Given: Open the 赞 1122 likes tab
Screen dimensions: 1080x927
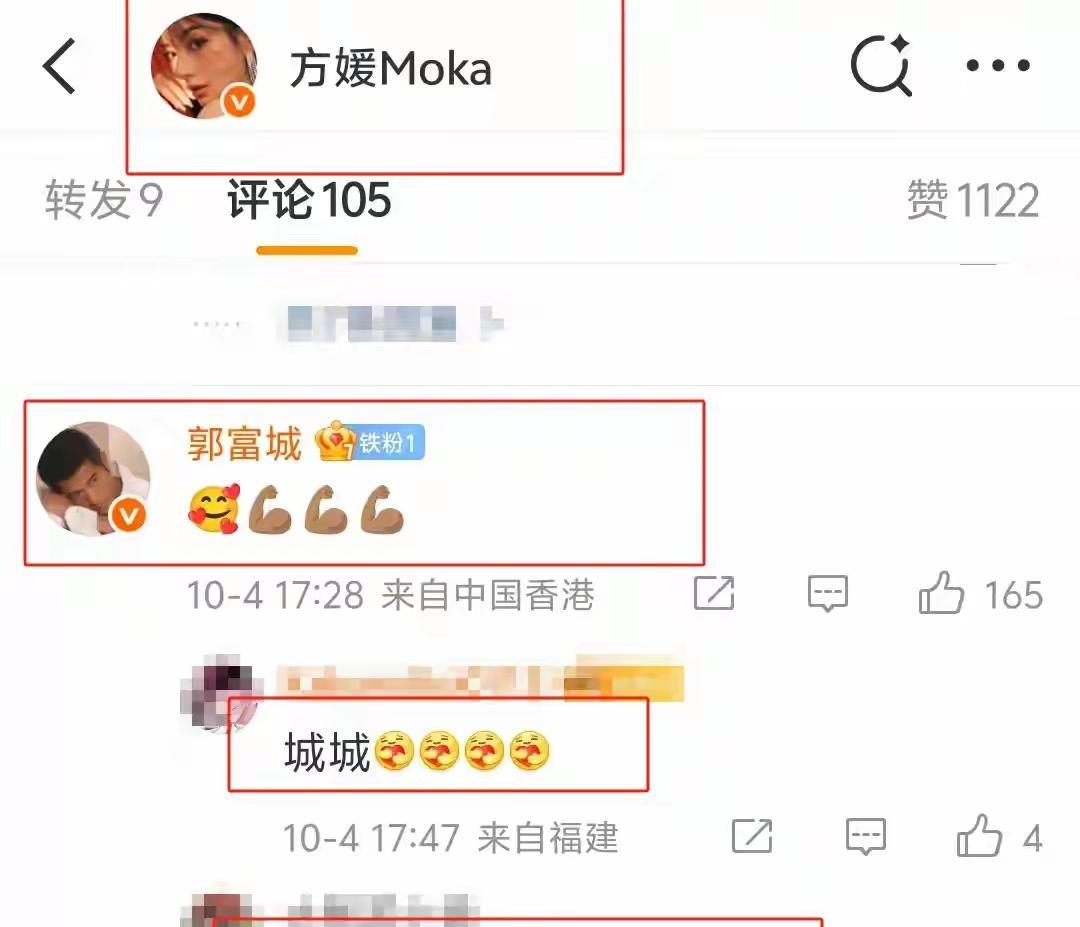Looking at the screenshot, I should (x=973, y=200).
